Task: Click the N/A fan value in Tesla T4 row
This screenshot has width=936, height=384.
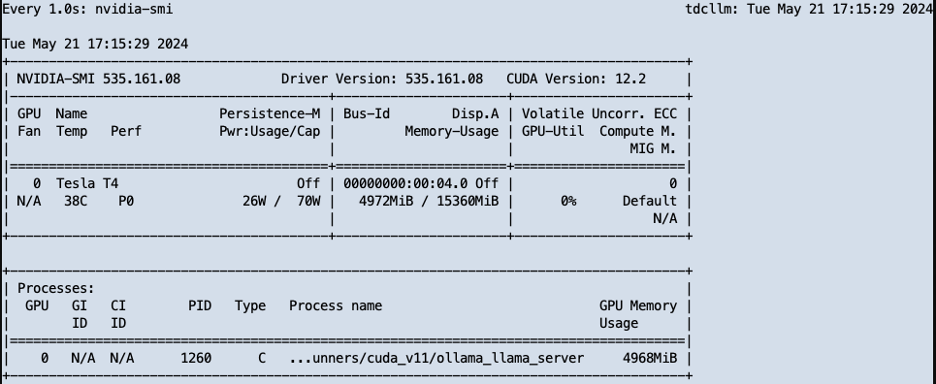Action: point(29,201)
